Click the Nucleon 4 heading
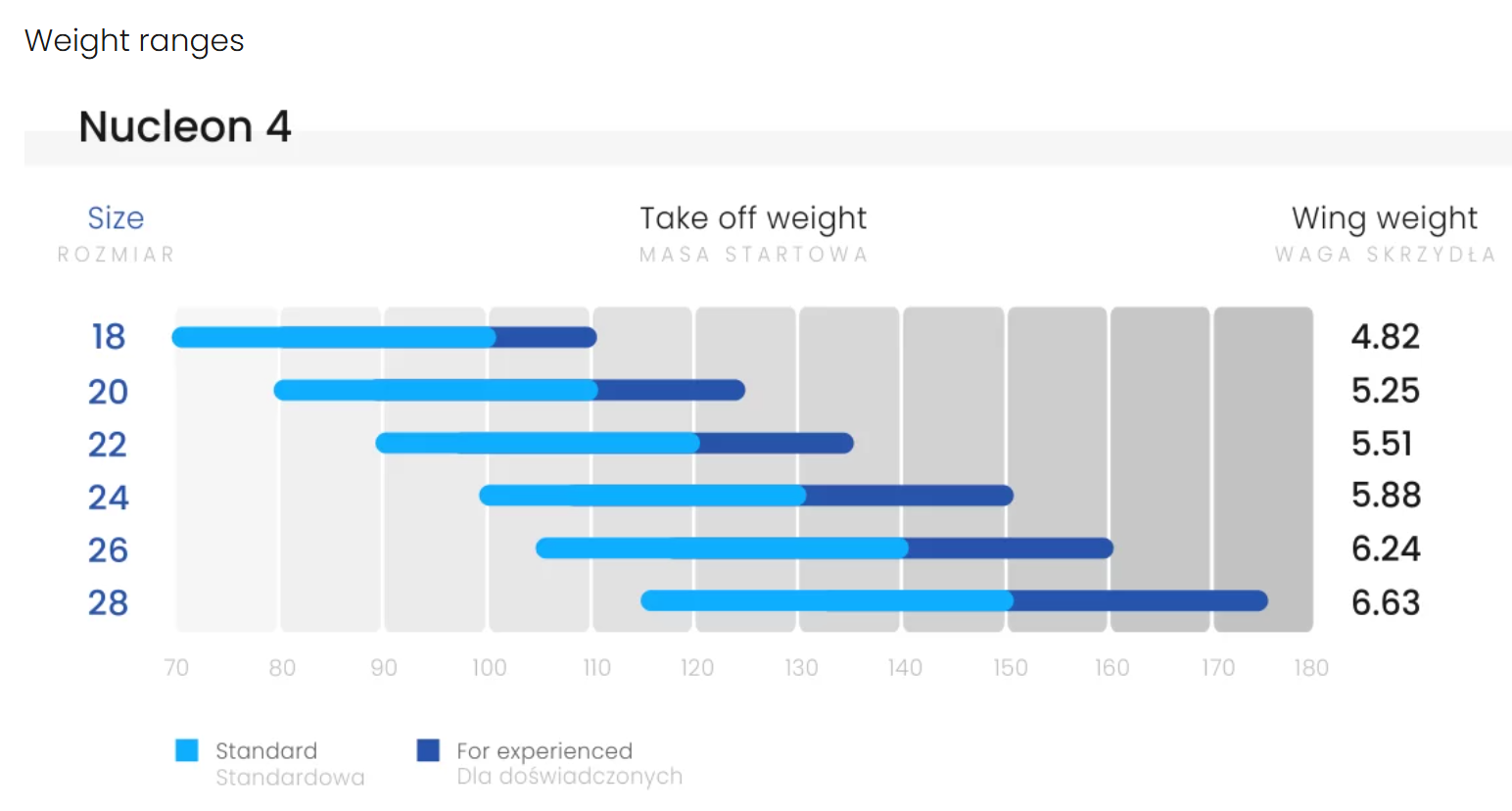1512x811 pixels. tap(185, 127)
